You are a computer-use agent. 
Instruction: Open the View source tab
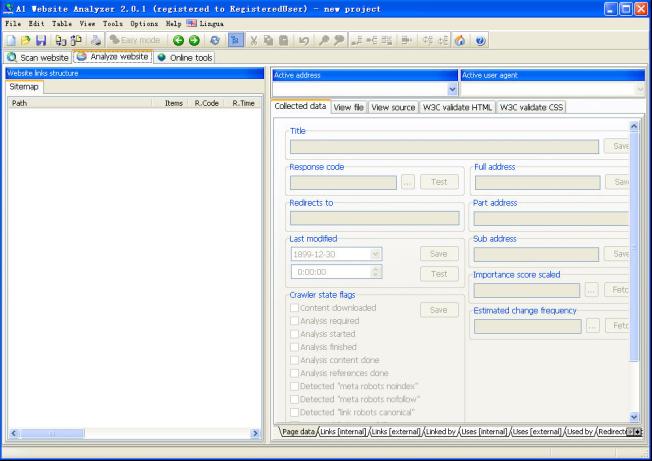point(393,108)
